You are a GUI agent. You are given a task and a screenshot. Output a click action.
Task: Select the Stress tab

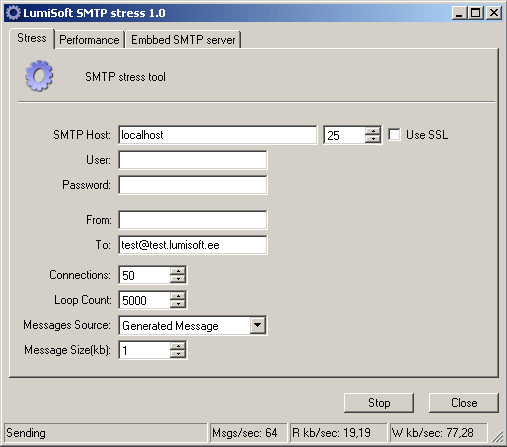(32, 38)
